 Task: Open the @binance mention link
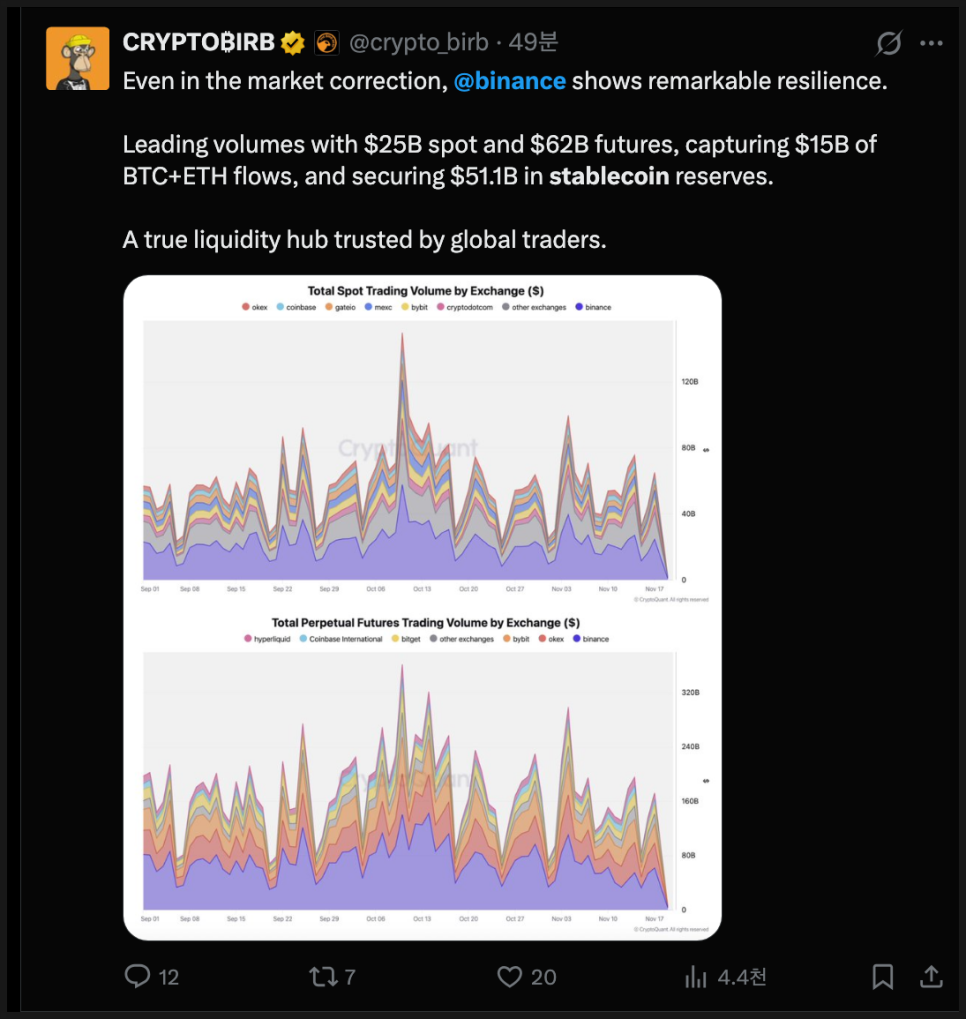(510, 81)
